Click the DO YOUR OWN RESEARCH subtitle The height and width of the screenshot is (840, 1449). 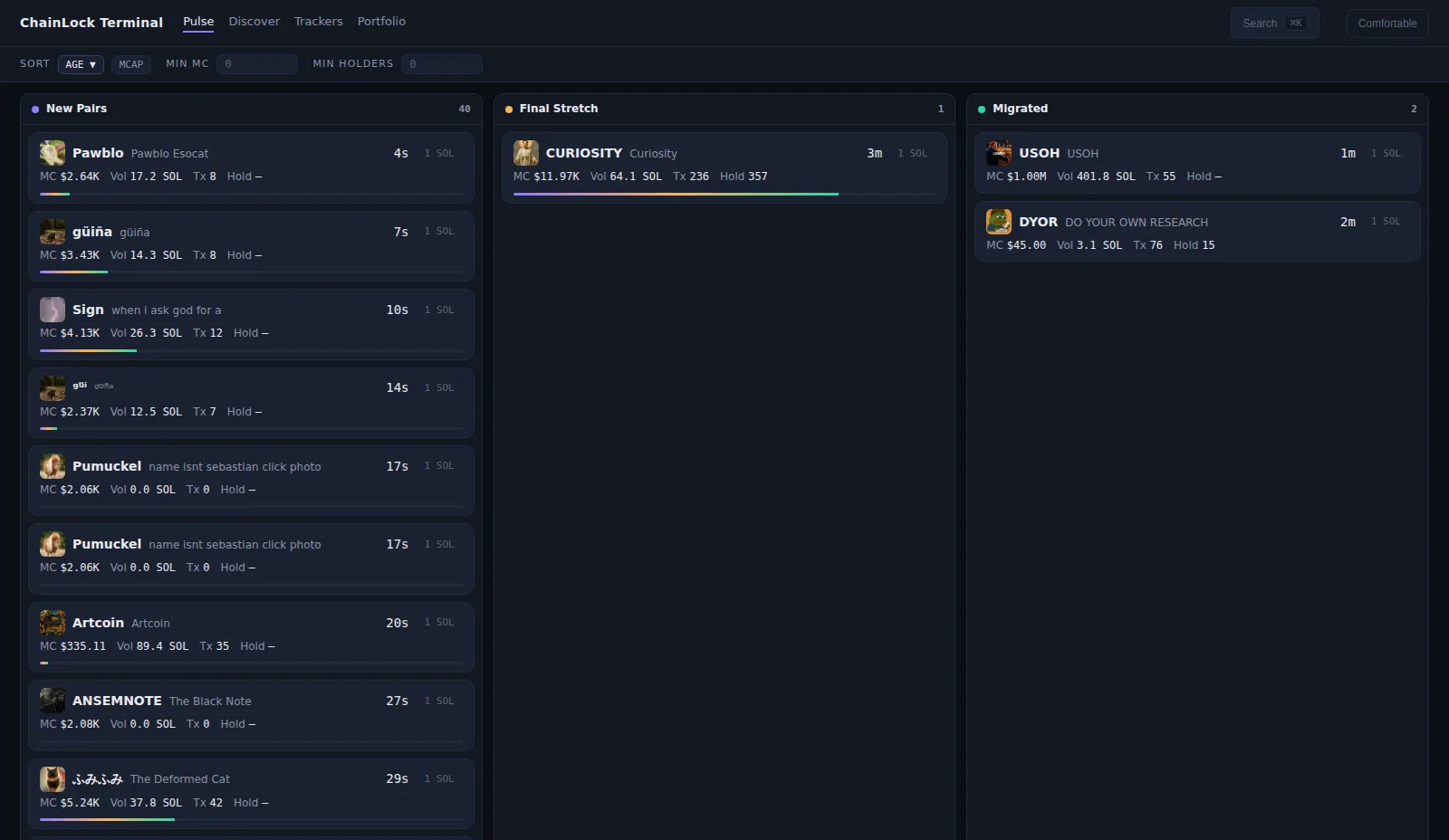coord(1137,223)
